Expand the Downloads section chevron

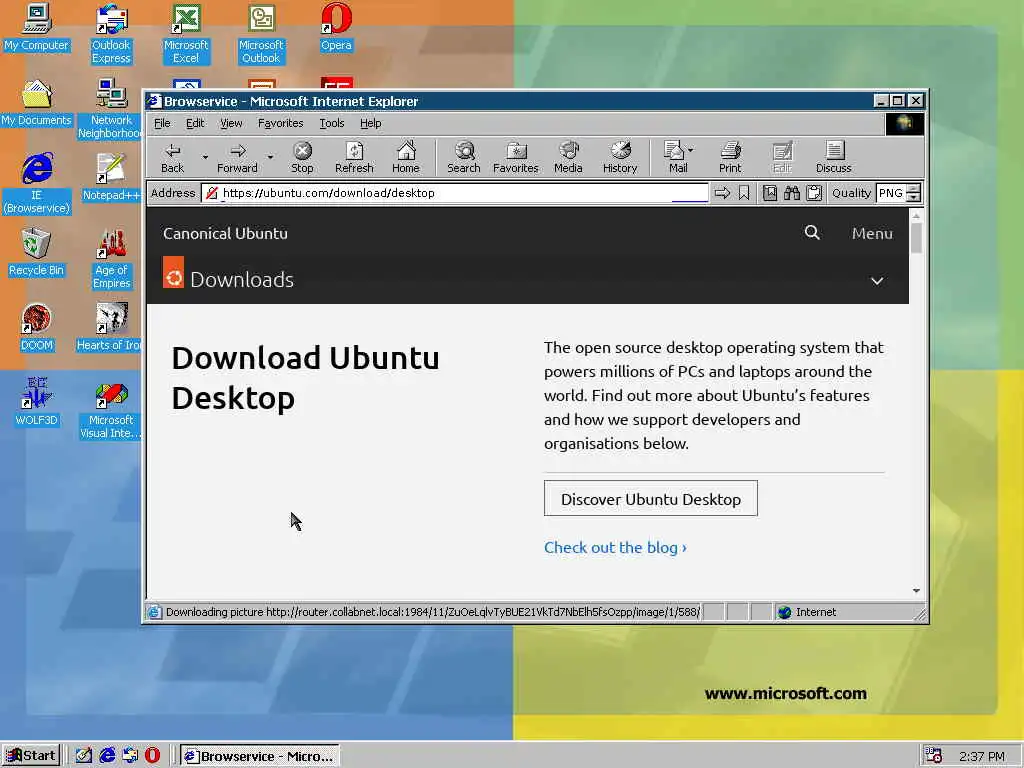(877, 281)
